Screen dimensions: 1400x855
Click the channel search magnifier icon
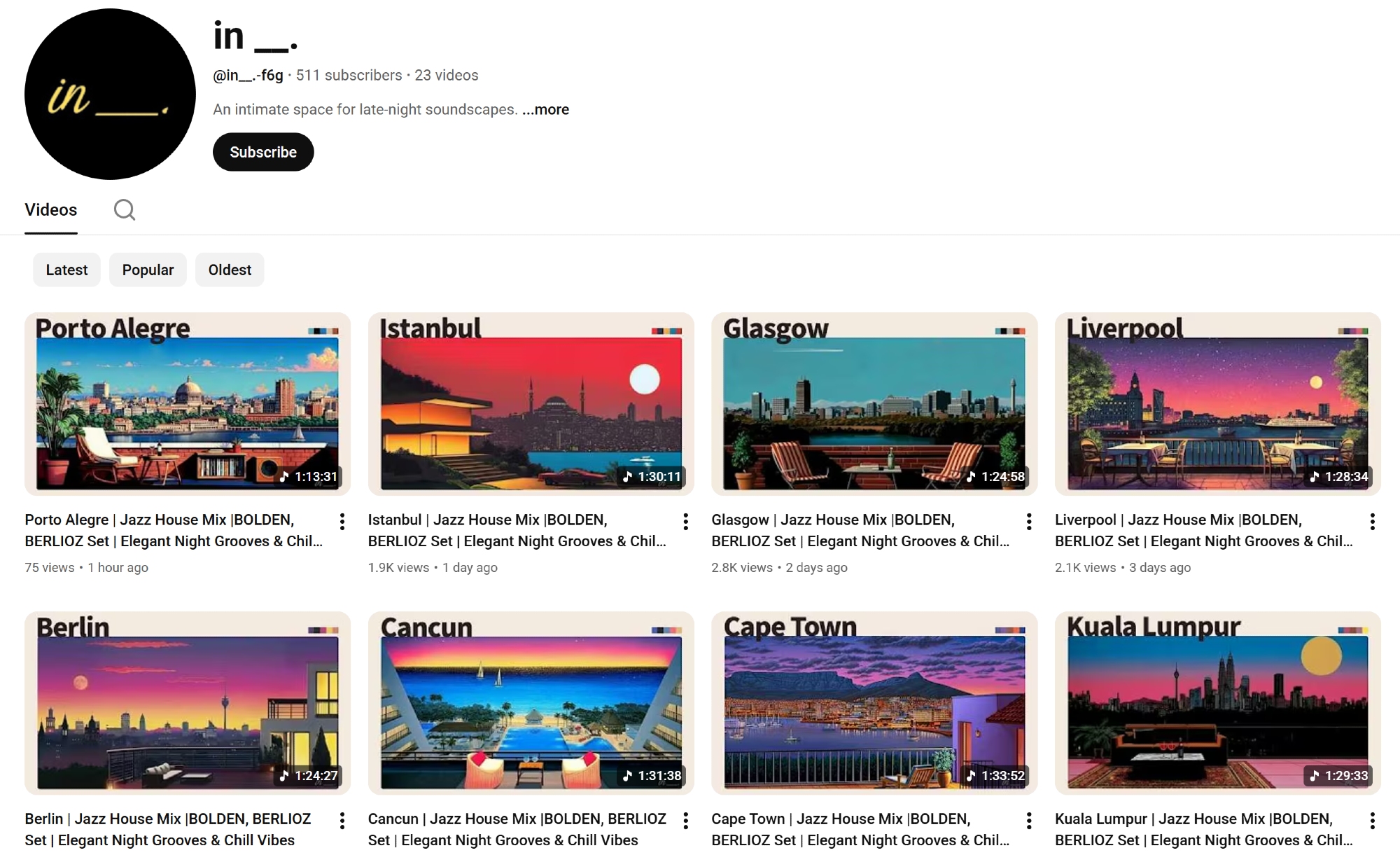pyautogui.click(x=125, y=209)
